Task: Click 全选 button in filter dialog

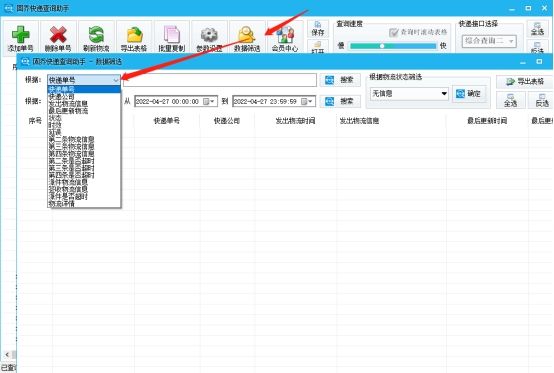Action: (x=511, y=101)
